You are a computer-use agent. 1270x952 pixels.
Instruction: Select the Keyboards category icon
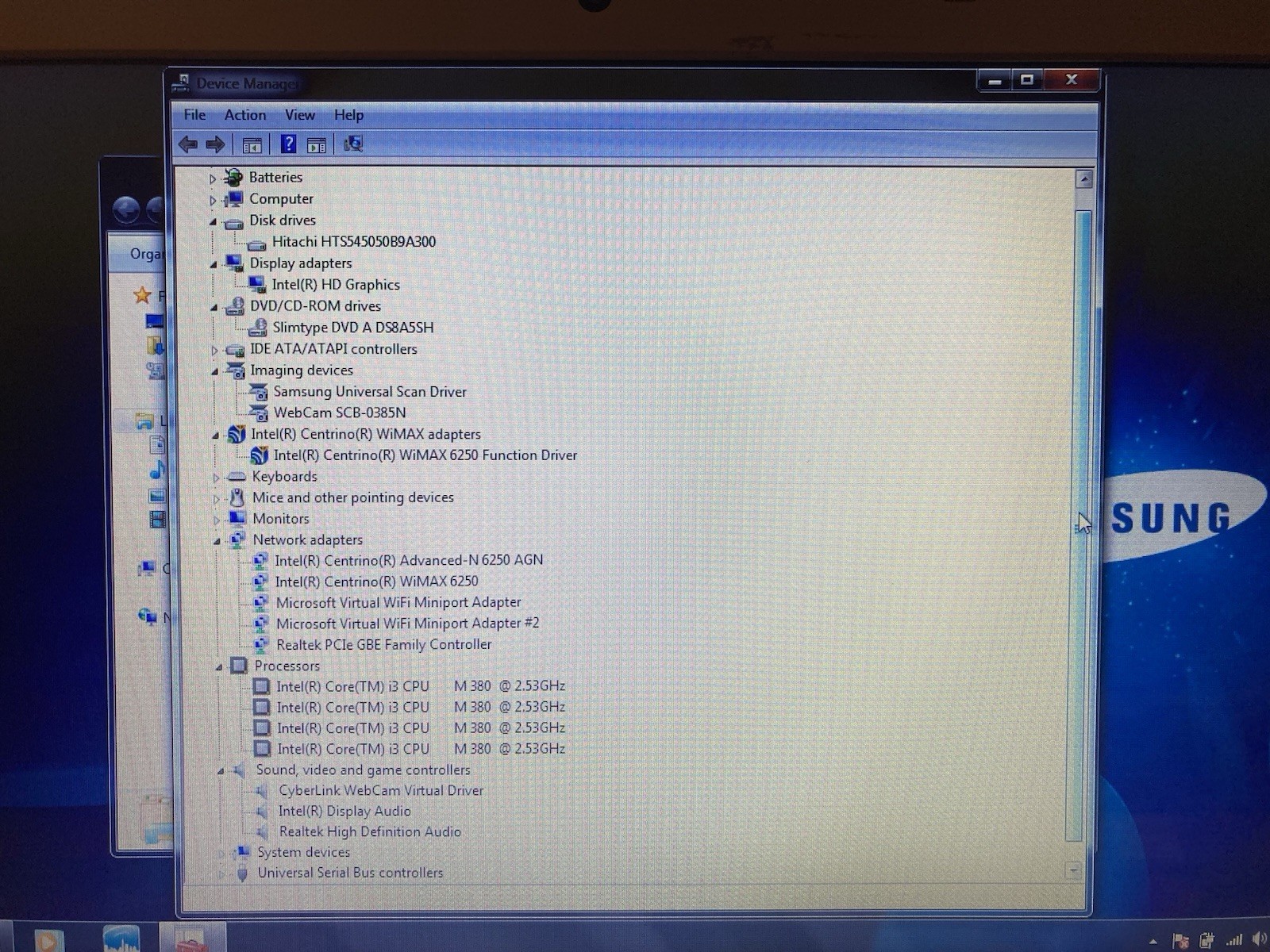(x=237, y=477)
